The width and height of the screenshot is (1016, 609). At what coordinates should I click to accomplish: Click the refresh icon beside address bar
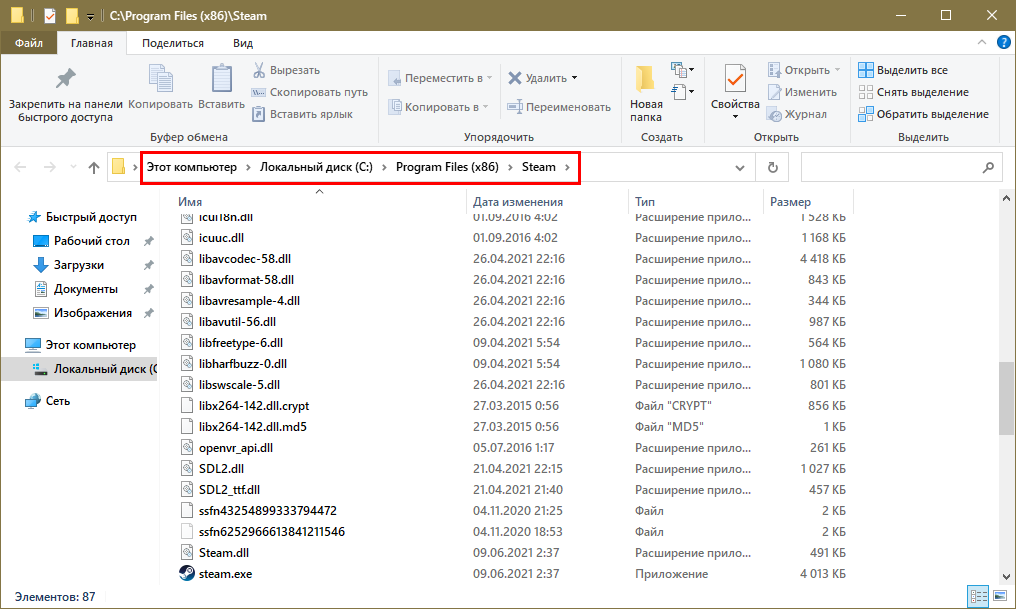[772, 167]
